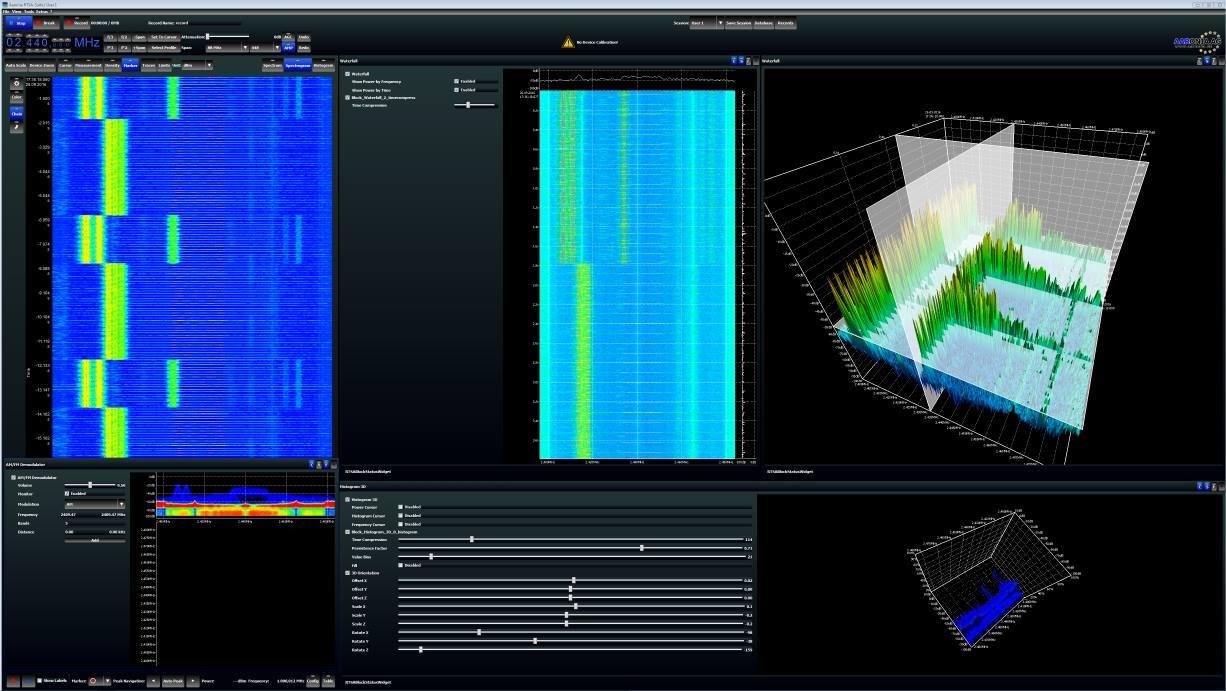Image resolution: width=1226 pixels, height=691 pixels.
Task: Enable the Histogram Cursor checkbox
Action: coord(400,515)
